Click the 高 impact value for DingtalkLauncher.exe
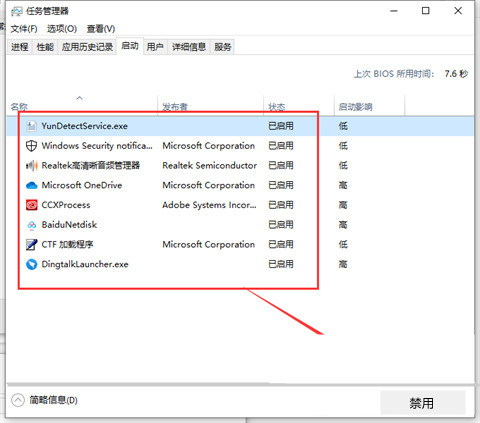 [x=343, y=264]
